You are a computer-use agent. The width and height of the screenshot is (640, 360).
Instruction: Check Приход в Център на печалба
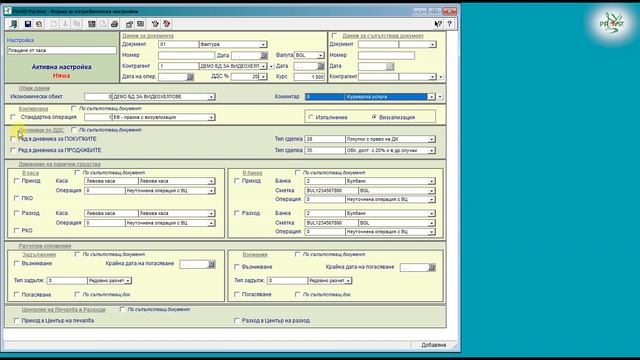pyautogui.click(x=17, y=321)
